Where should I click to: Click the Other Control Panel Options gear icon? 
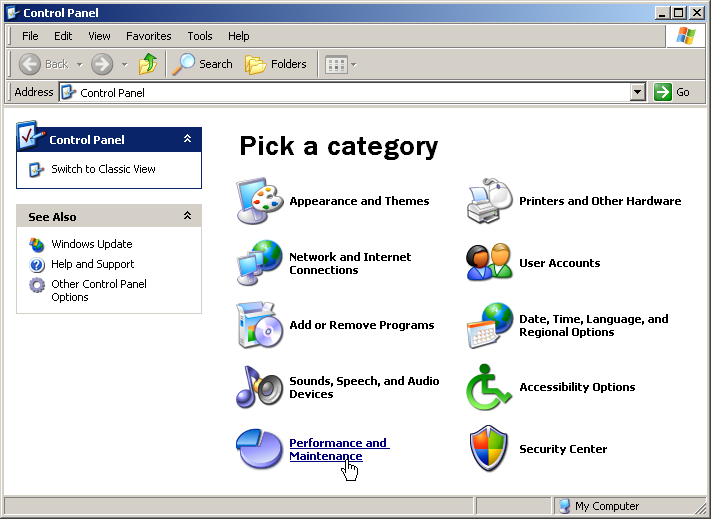click(37, 285)
